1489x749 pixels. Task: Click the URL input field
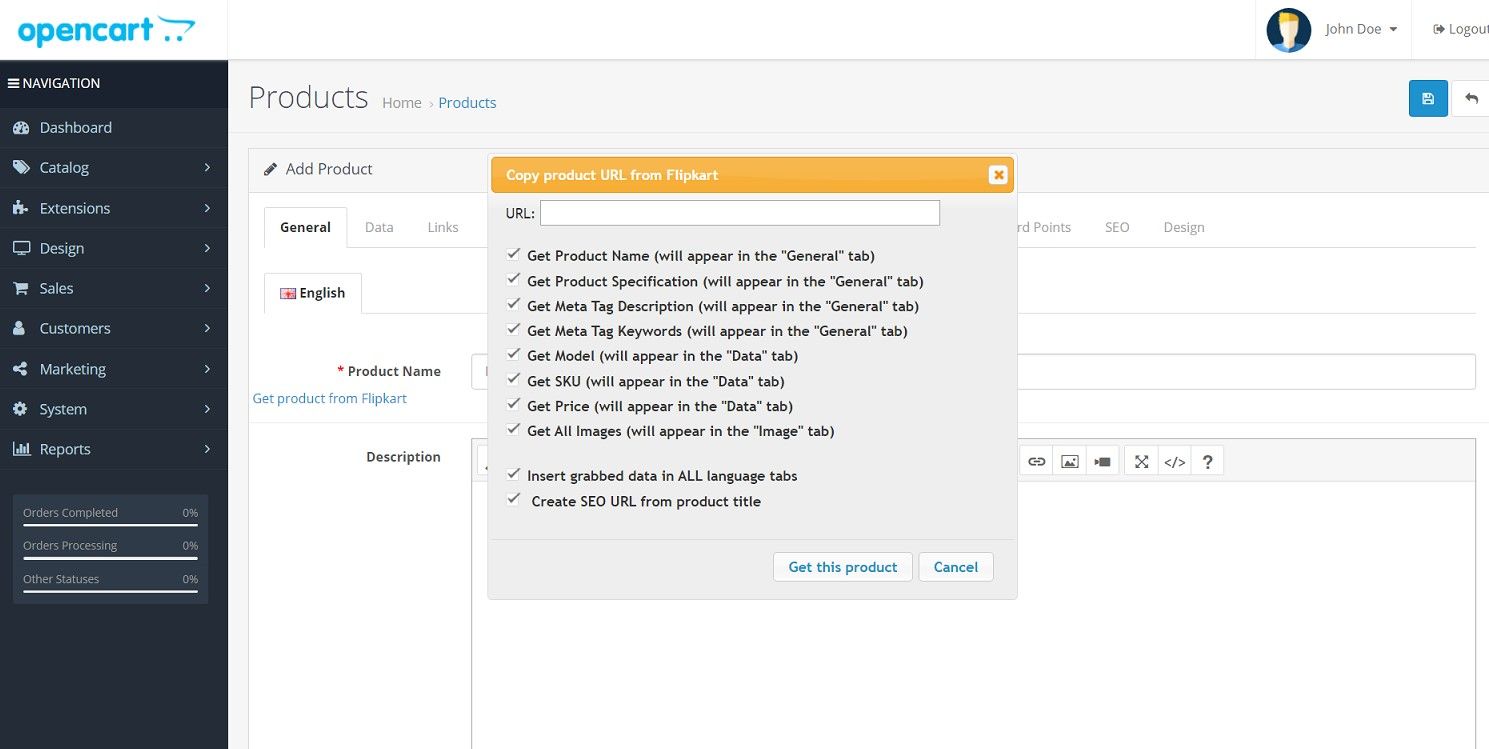[x=739, y=213]
